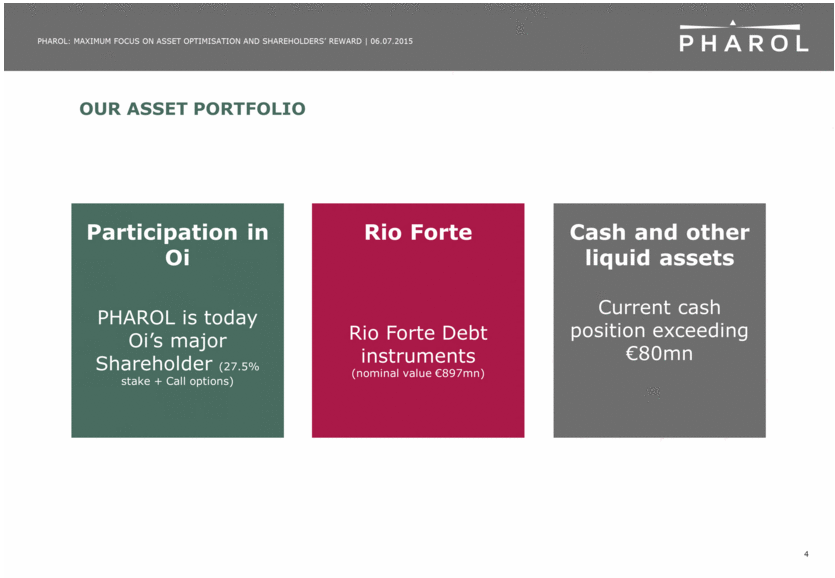
Task: Select the Rio Forte Debt instruments text
Action: click(x=418, y=344)
